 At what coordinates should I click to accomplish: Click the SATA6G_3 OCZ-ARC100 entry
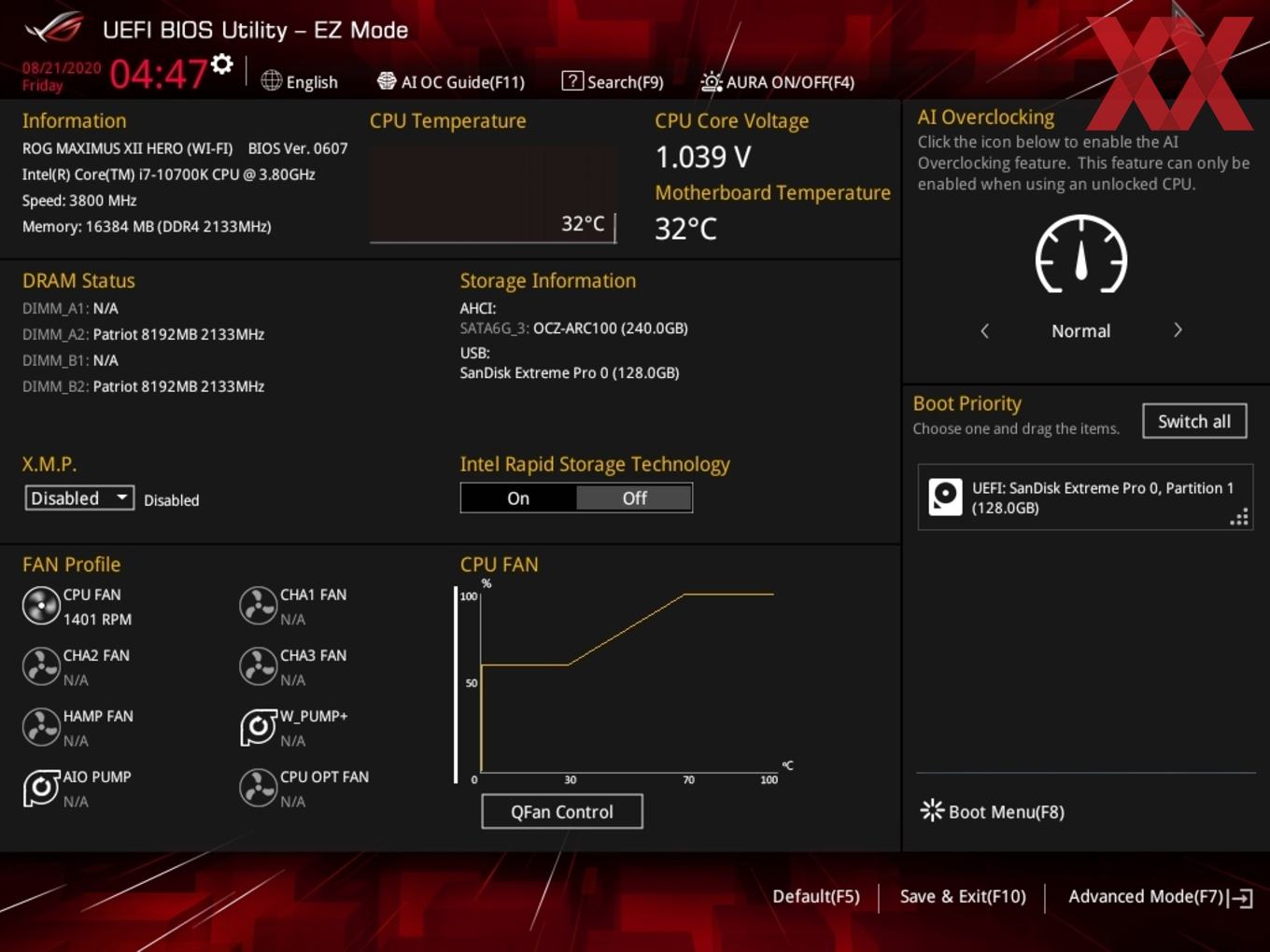click(574, 329)
